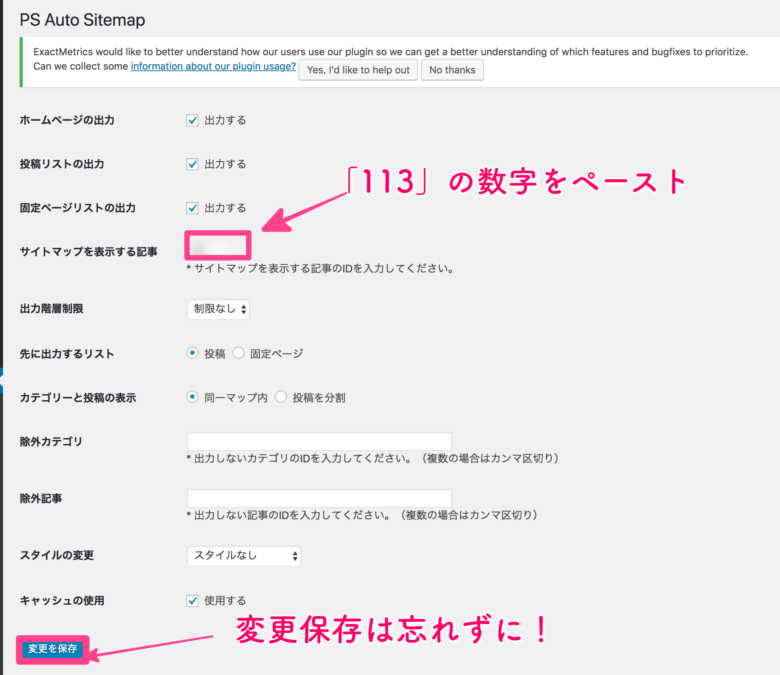Image resolution: width=780 pixels, height=675 pixels.
Task: Open the information about plugin usage link
Action: pos(213,66)
